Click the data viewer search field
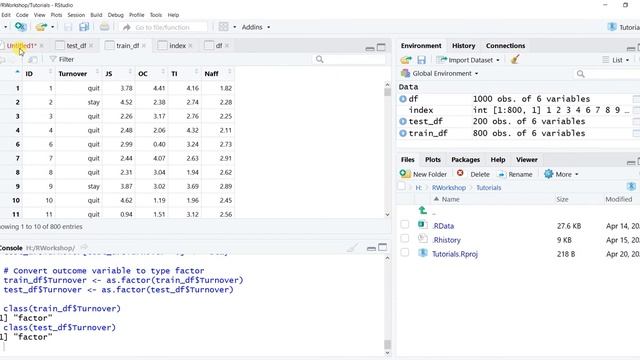640x360 pixels. (x=349, y=60)
